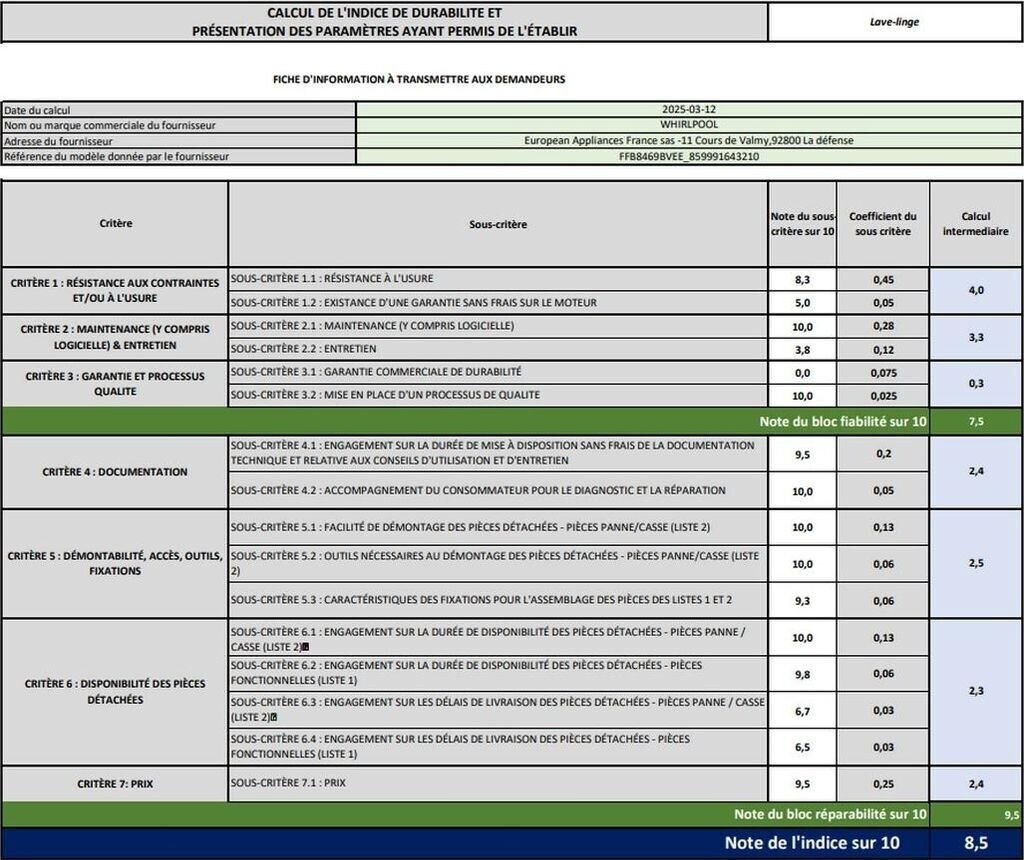Screen dimensions: 1024x860
Task: Click the calculation date value 2025-03-12
Action: (x=689, y=109)
